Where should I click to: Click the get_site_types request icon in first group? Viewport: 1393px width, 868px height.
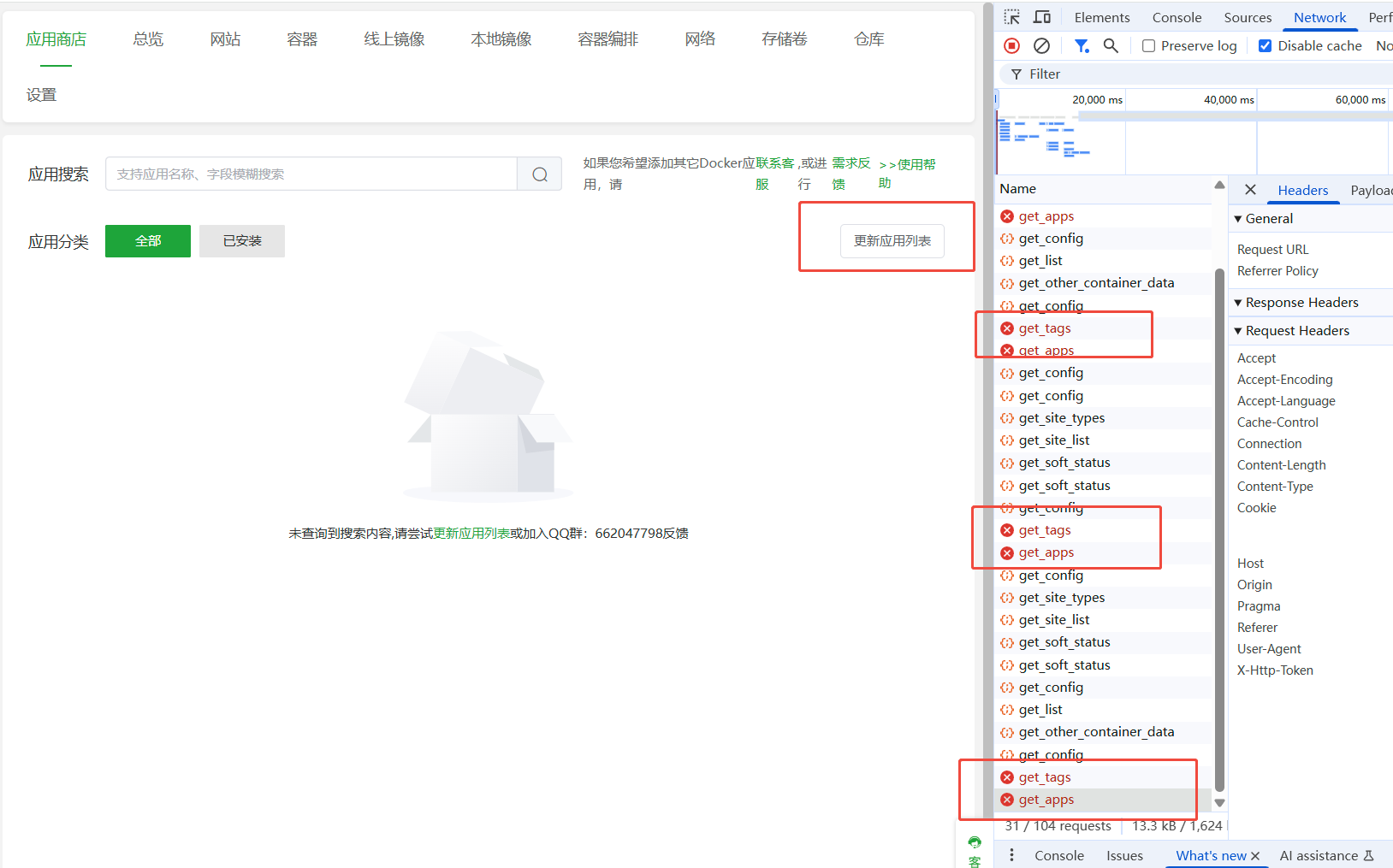pos(1007,418)
